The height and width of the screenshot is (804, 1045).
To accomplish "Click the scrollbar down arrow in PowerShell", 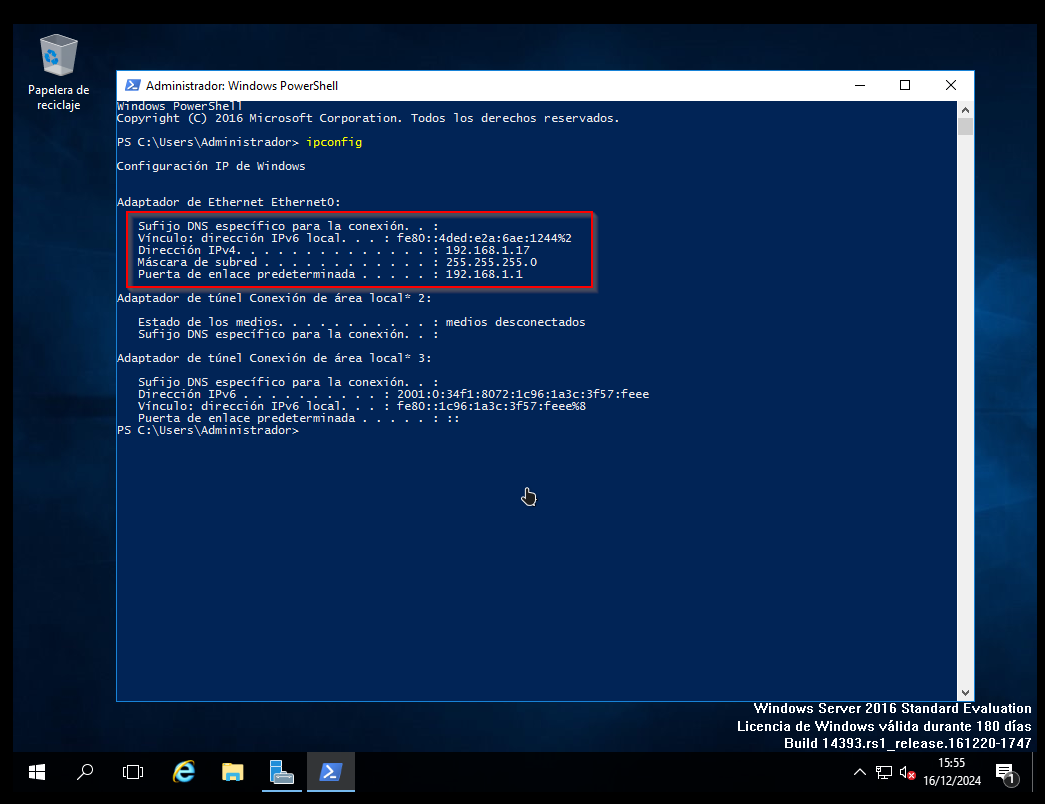I will tap(965, 693).
